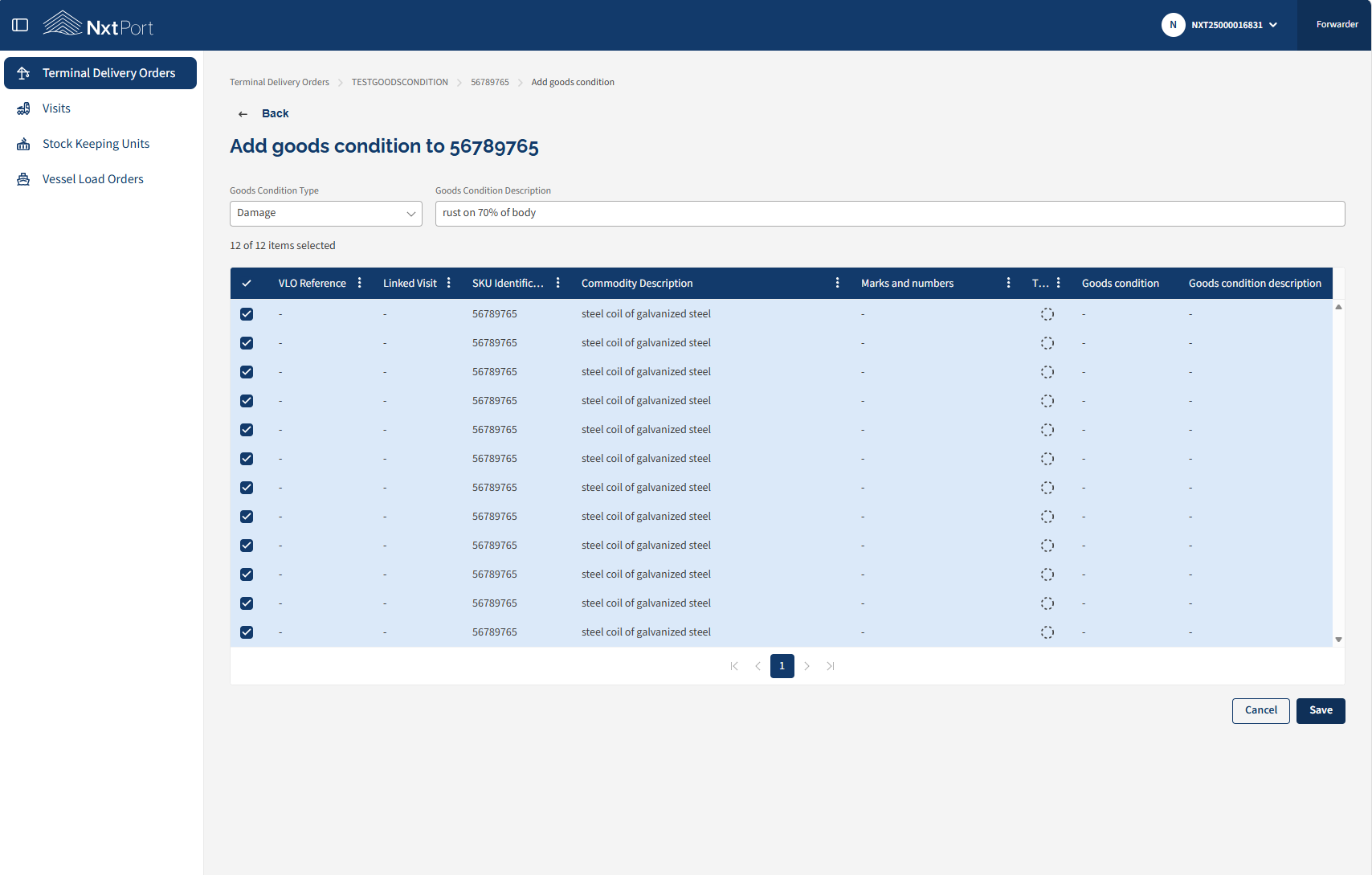Open the Goods Condition Type dropdown
Viewport: 1372px width, 875px height.
(326, 214)
